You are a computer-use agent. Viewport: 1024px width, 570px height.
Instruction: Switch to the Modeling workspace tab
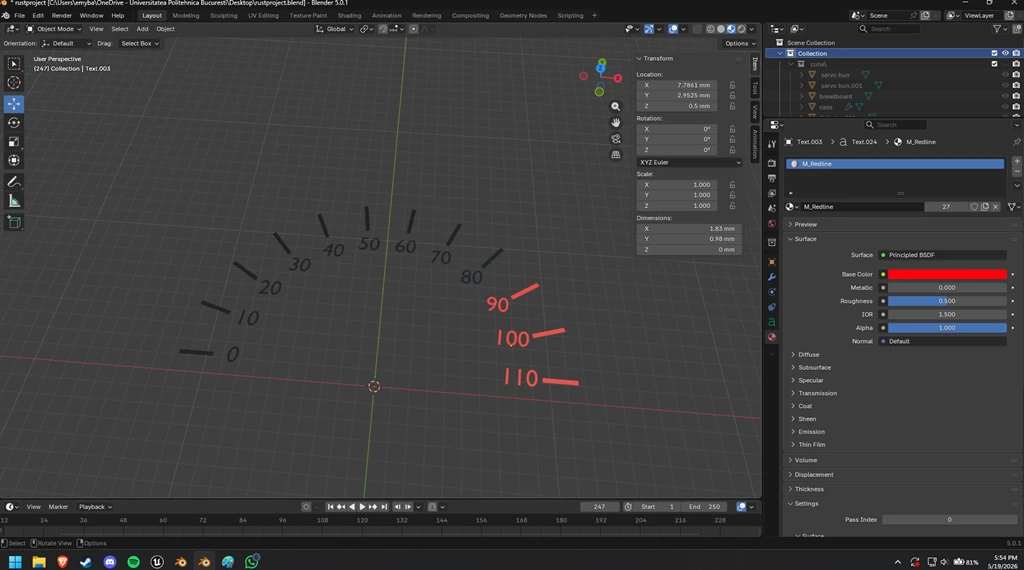(185, 16)
